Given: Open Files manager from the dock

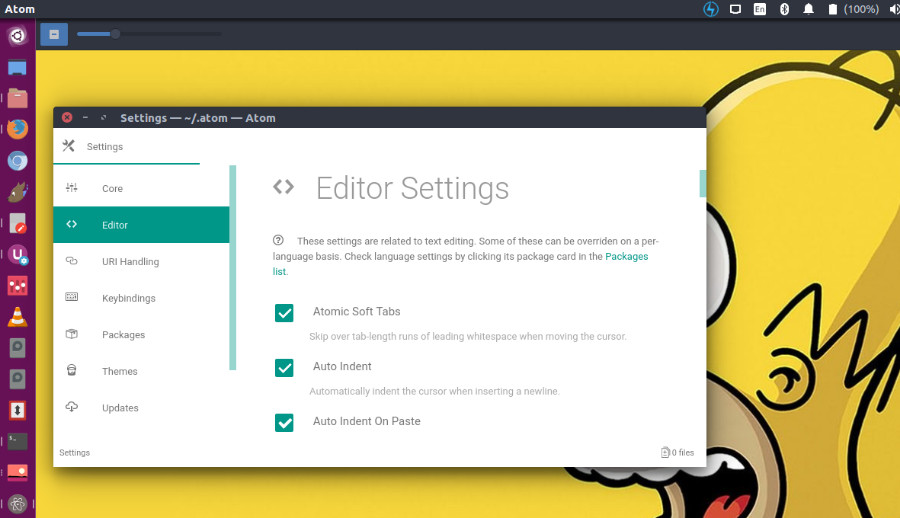Looking at the screenshot, I should [17, 98].
